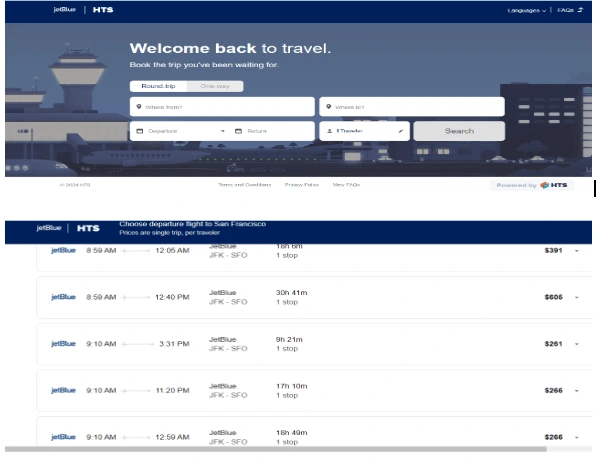Open Terms and Conditions link
Image resolution: width=605 pixels, height=460 pixels.
[244, 185]
